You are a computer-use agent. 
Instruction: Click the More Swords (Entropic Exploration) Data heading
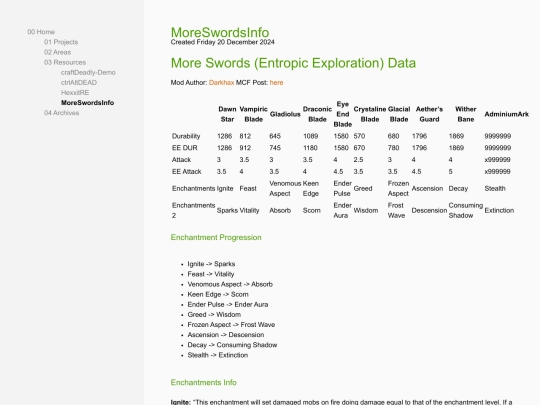(293, 63)
